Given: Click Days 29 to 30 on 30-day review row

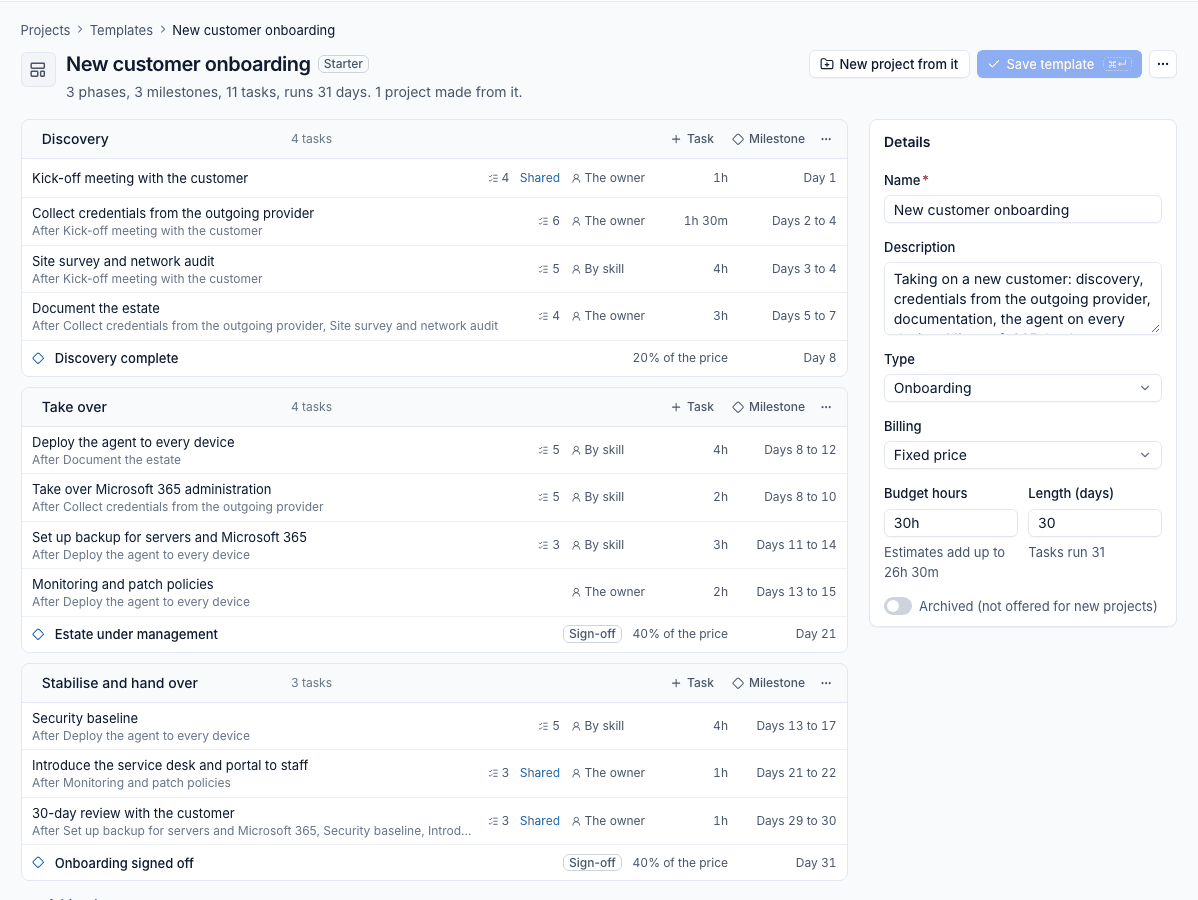Looking at the screenshot, I should click(x=796, y=821).
